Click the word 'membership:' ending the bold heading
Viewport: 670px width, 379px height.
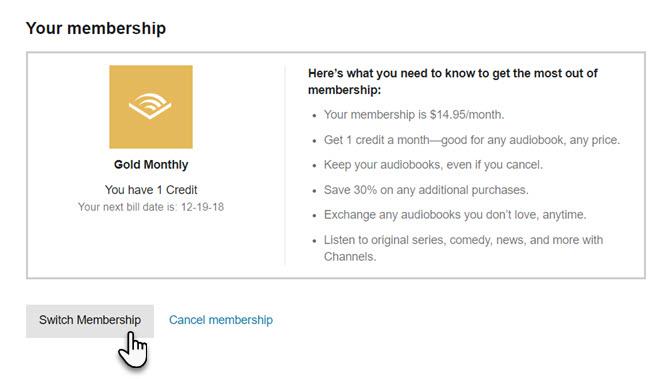pos(344,90)
